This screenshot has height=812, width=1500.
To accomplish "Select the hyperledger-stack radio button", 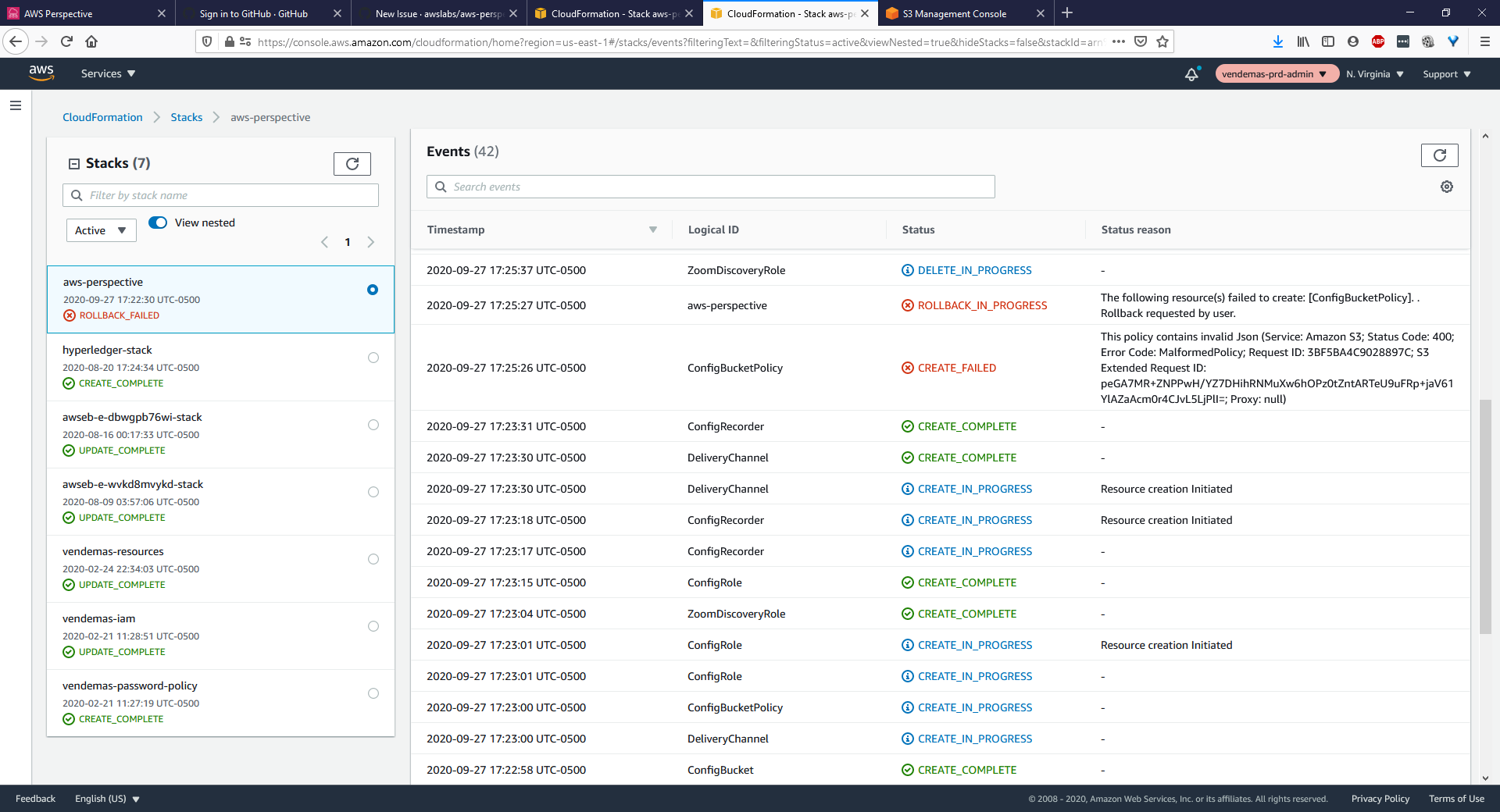I will pos(373,358).
